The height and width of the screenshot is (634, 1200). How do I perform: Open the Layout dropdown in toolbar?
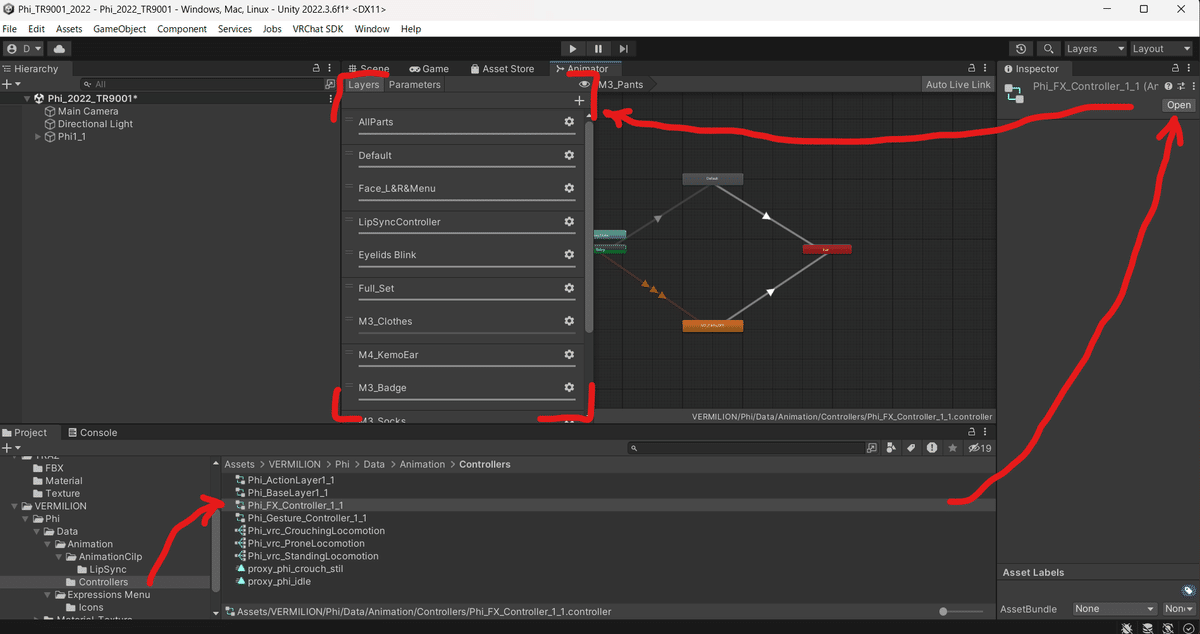[1160, 48]
